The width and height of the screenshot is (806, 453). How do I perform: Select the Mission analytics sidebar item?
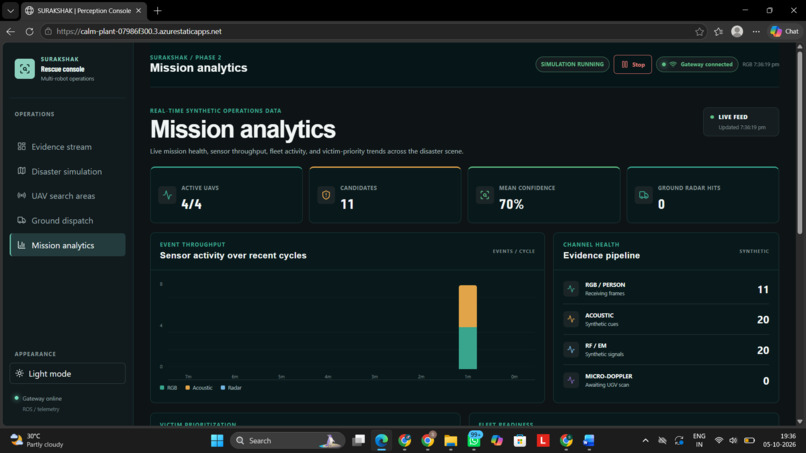[x=67, y=245]
